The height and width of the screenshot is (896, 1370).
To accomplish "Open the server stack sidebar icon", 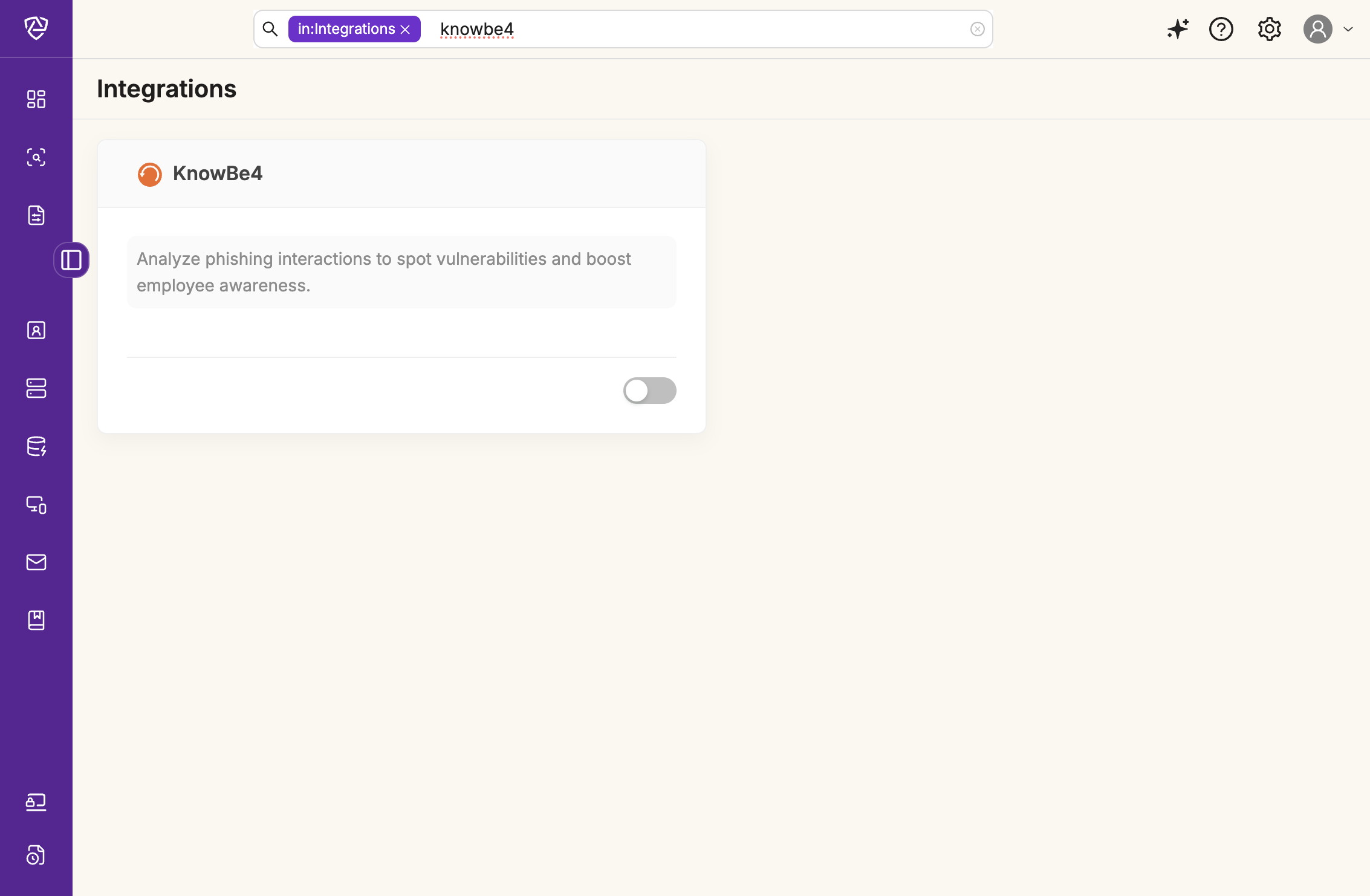I will tap(36, 388).
